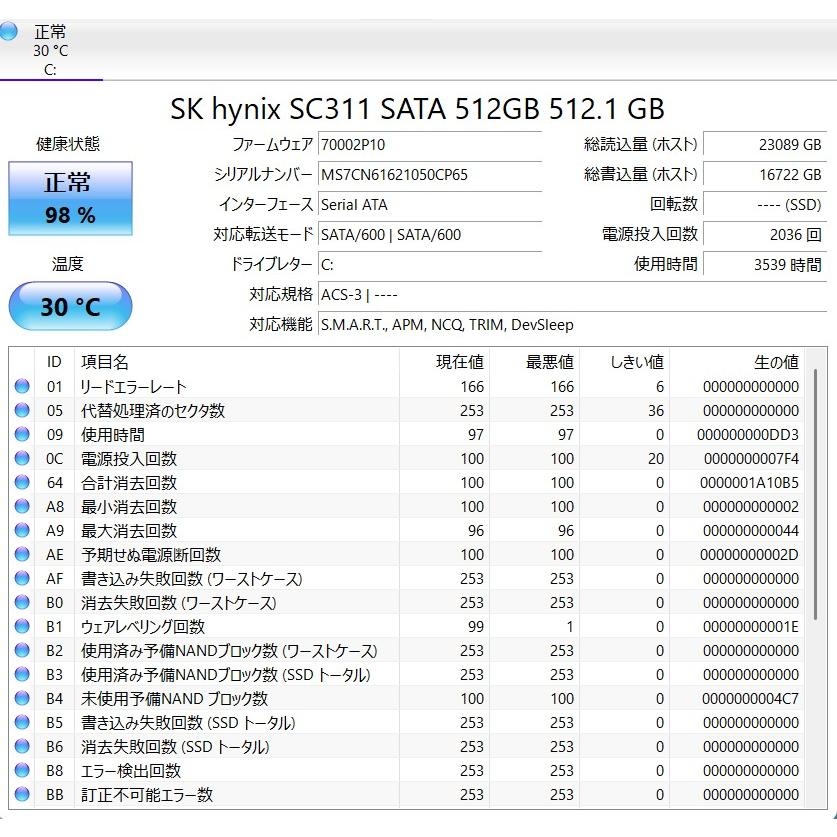Click the status orb of row 05 代替処理済のセクタ数

(x=22, y=410)
